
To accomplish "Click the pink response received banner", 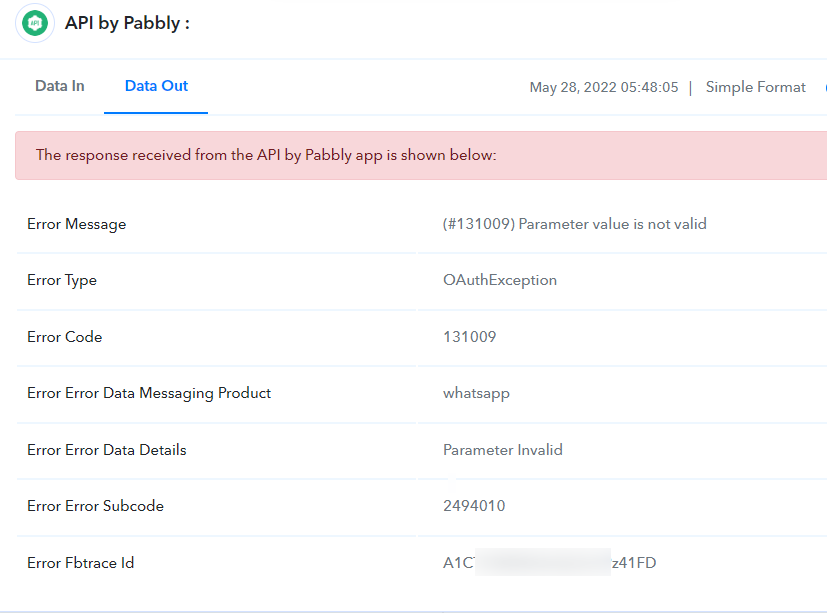I will point(421,155).
